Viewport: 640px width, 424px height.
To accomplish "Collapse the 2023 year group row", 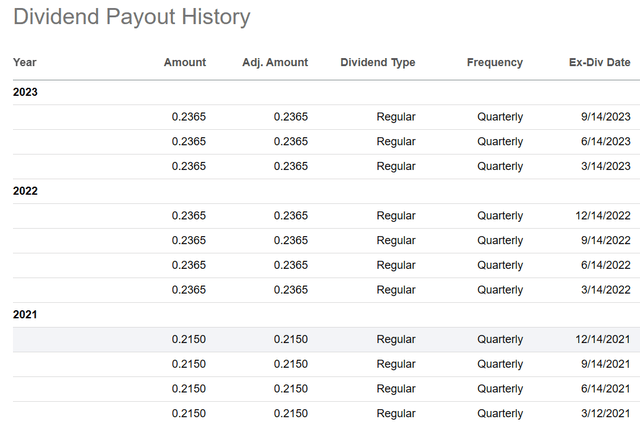I will pyautogui.click(x=26, y=92).
